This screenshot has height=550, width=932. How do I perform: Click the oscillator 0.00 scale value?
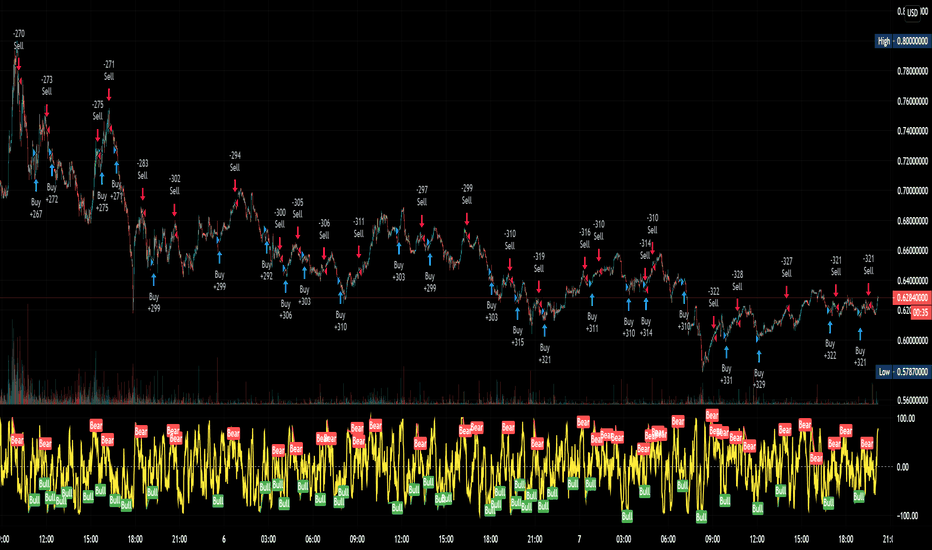(x=902, y=467)
